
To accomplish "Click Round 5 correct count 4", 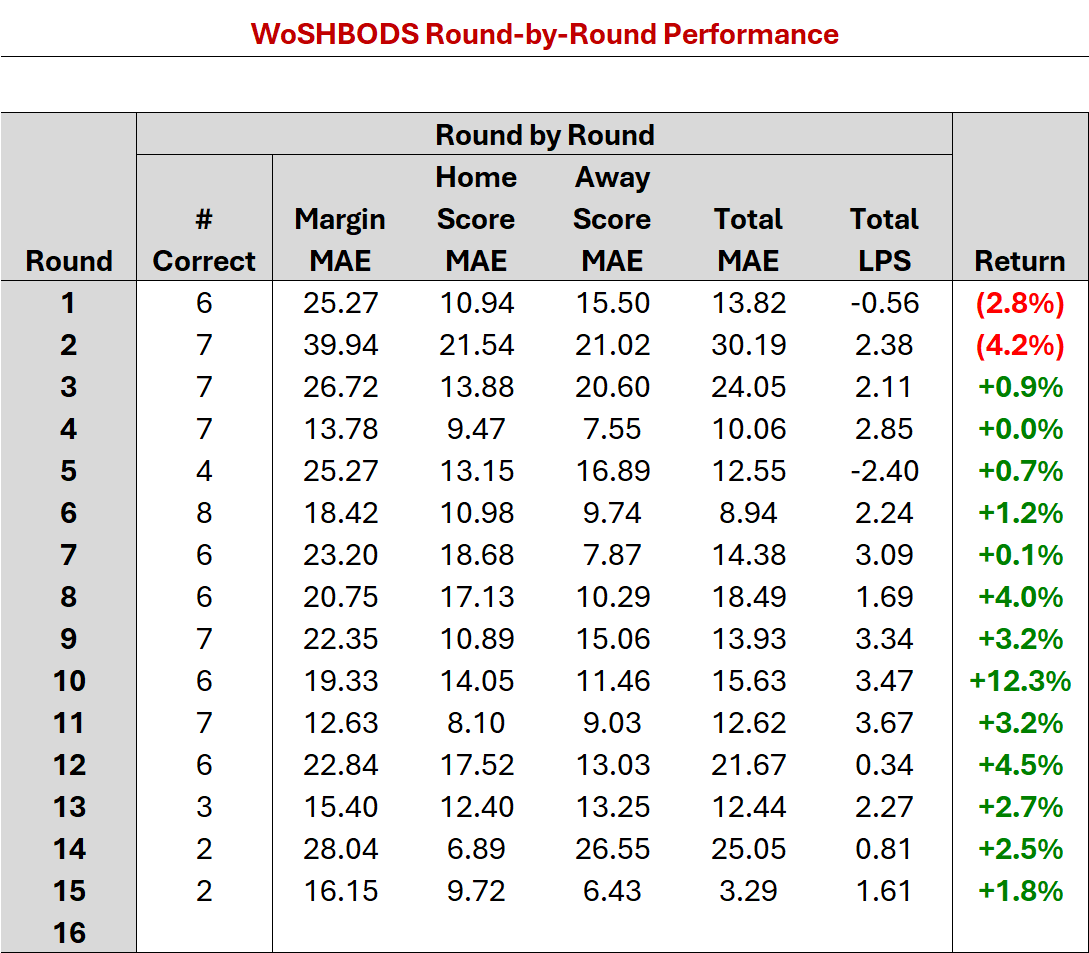I will tap(203, 471).
